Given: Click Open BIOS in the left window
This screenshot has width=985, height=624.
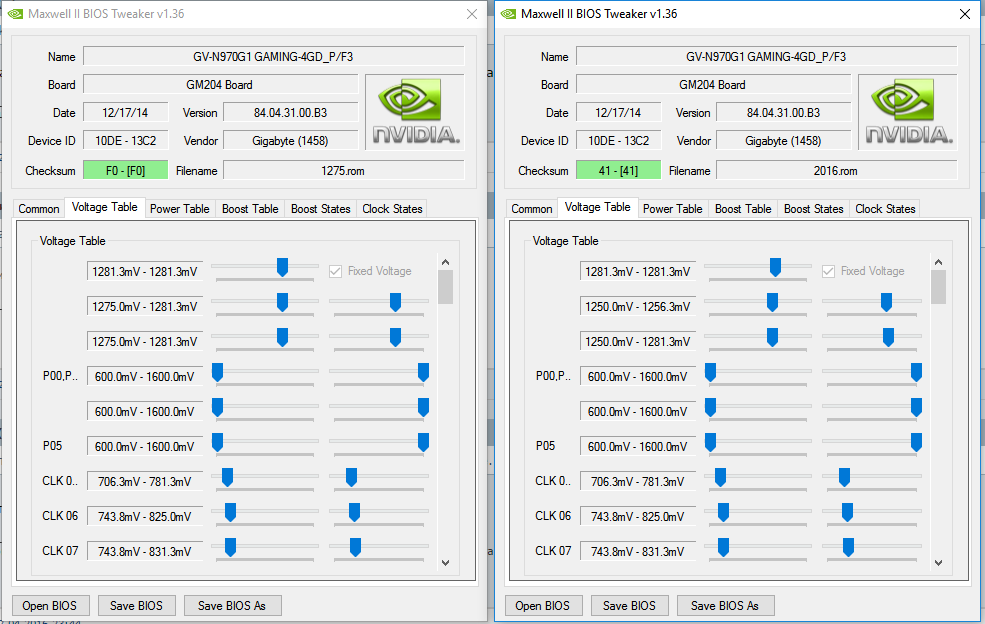Looking at the screenshot, I should click(x=50, y=606).
